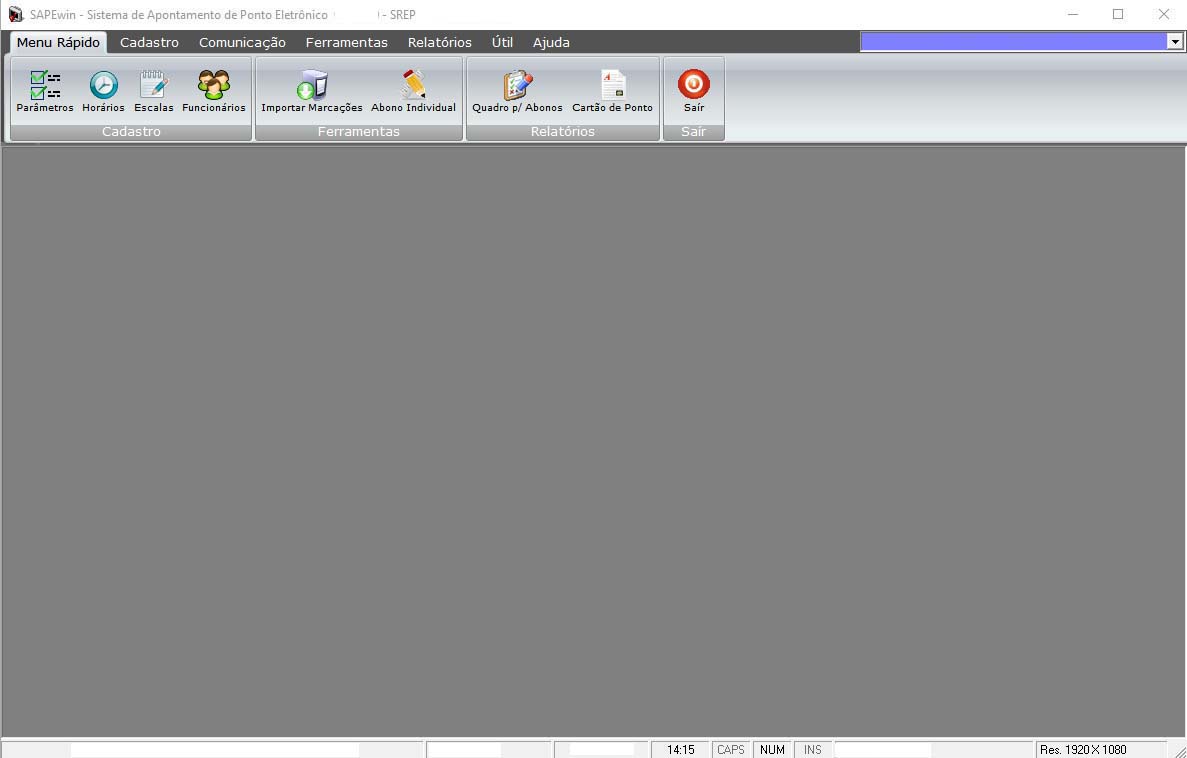
Task: Click the red Sair power icon
Action: 693,84
